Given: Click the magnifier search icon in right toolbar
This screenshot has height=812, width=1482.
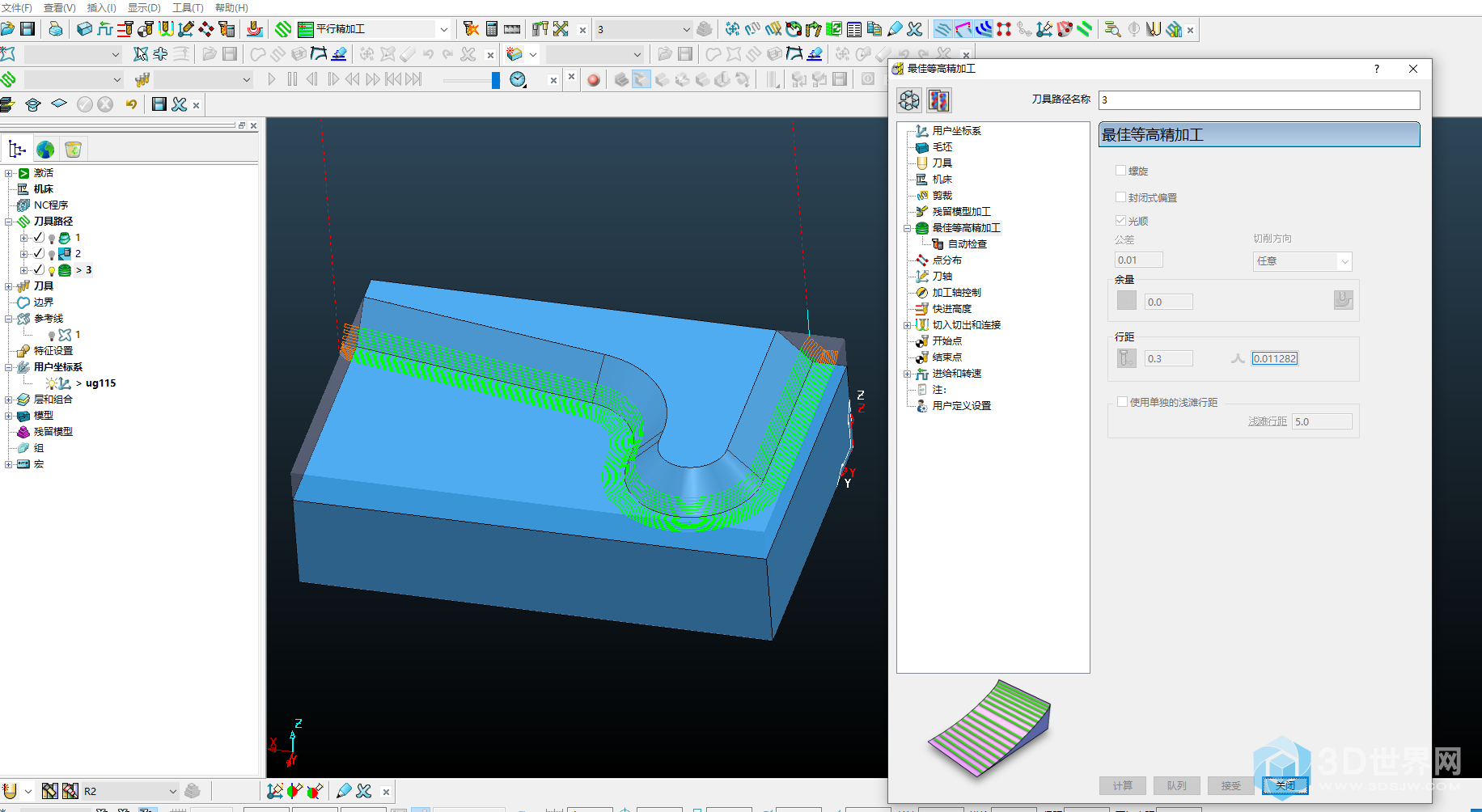Looking at the screenshot, I should [x=1113, y=29].
